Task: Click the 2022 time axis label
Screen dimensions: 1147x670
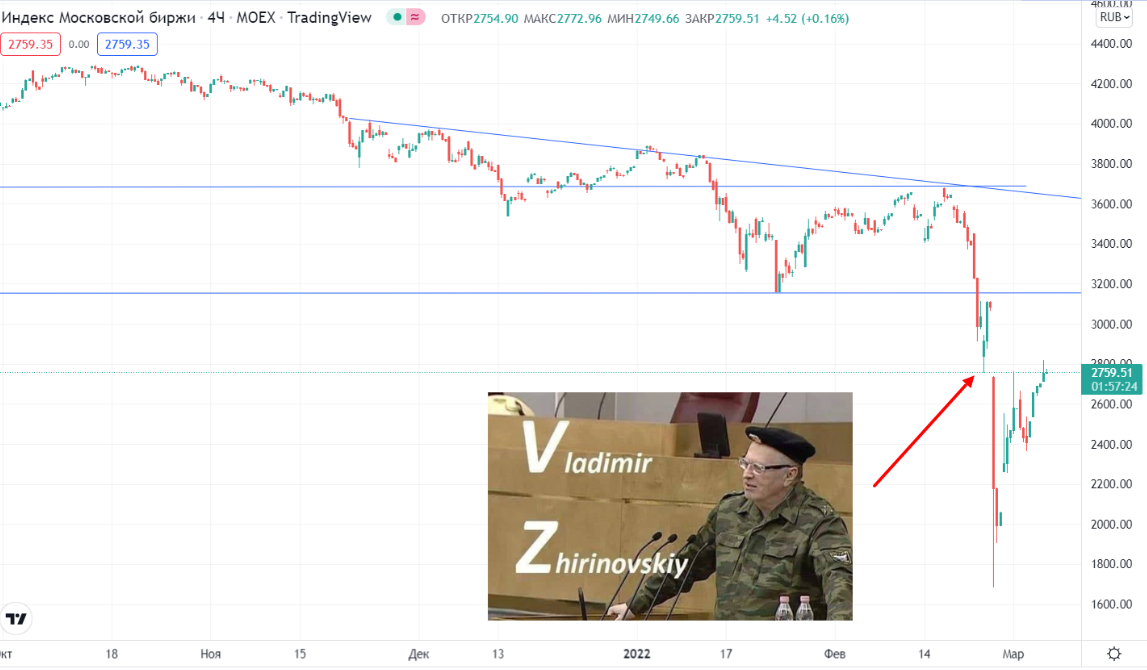Action: click(636, 654)
